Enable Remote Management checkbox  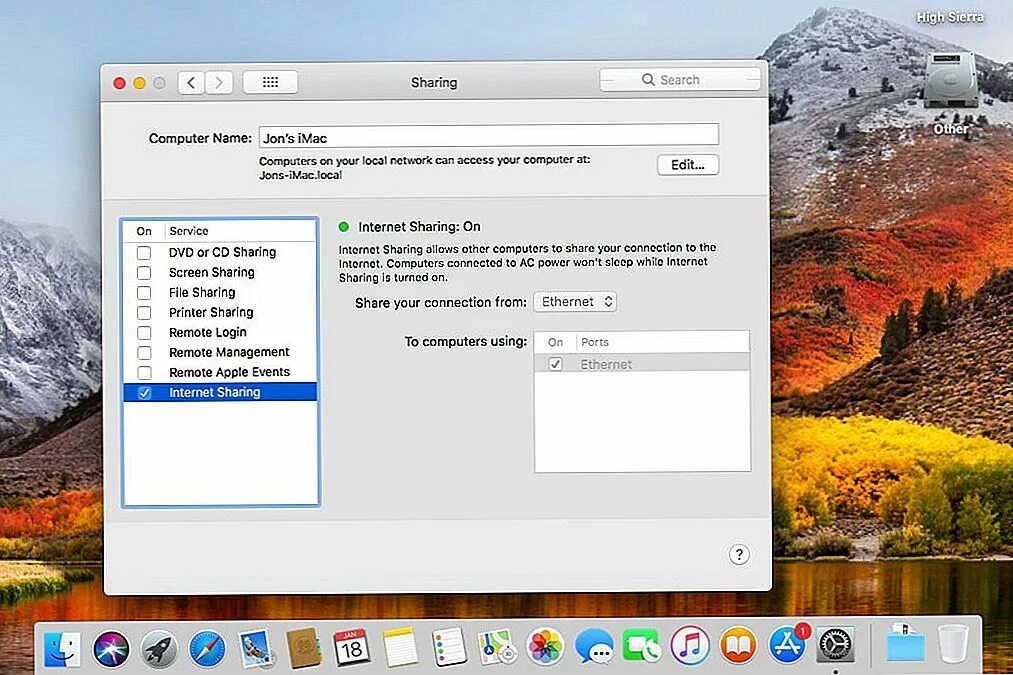[144, 353]
